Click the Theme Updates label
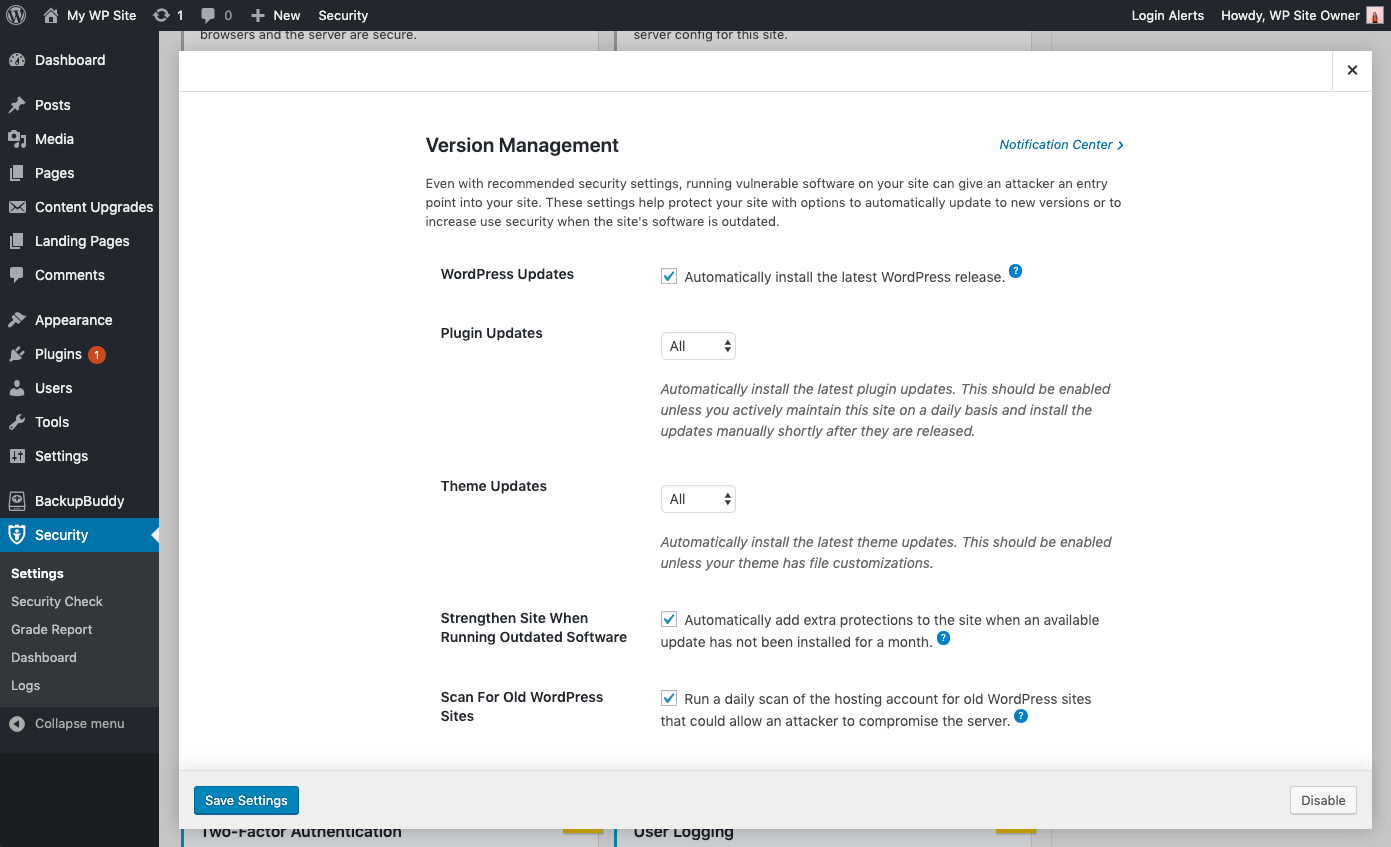 (494, 486)
